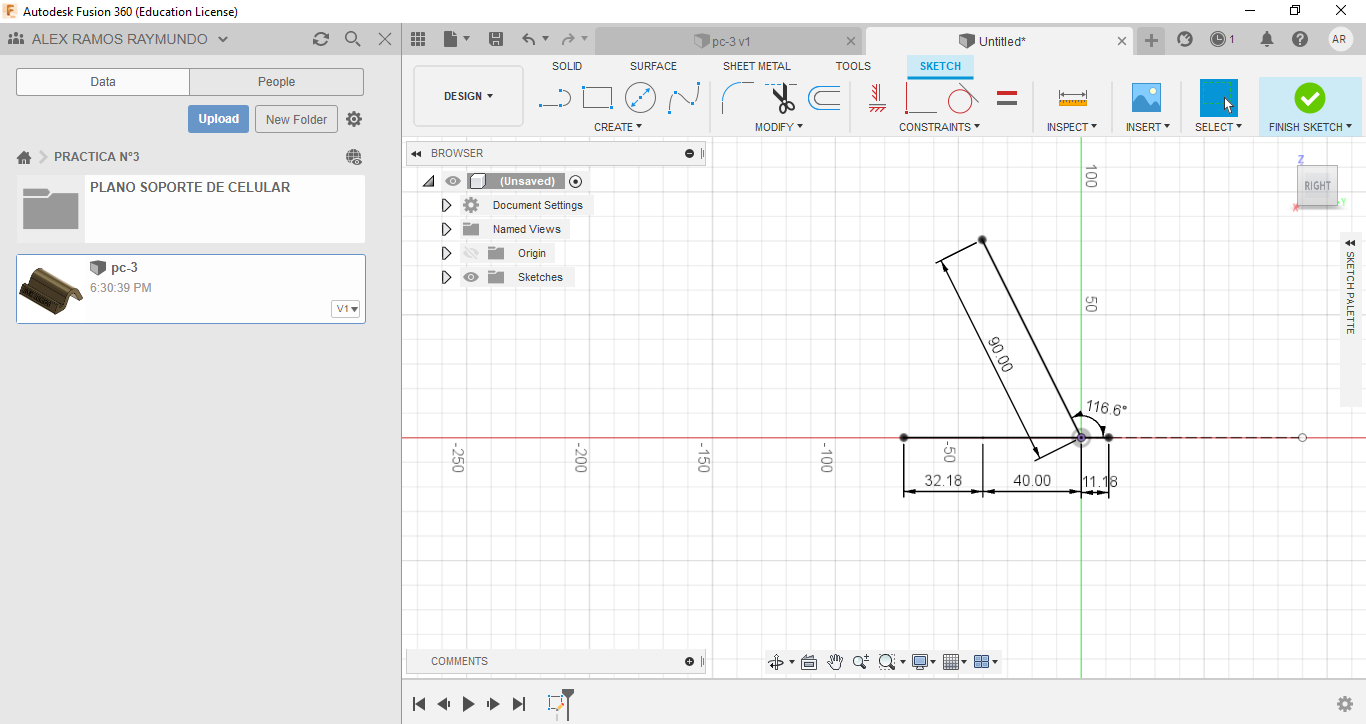Expand the Document Settings tree node
This screenshot has width=1366, height=724.
(447, 205)
